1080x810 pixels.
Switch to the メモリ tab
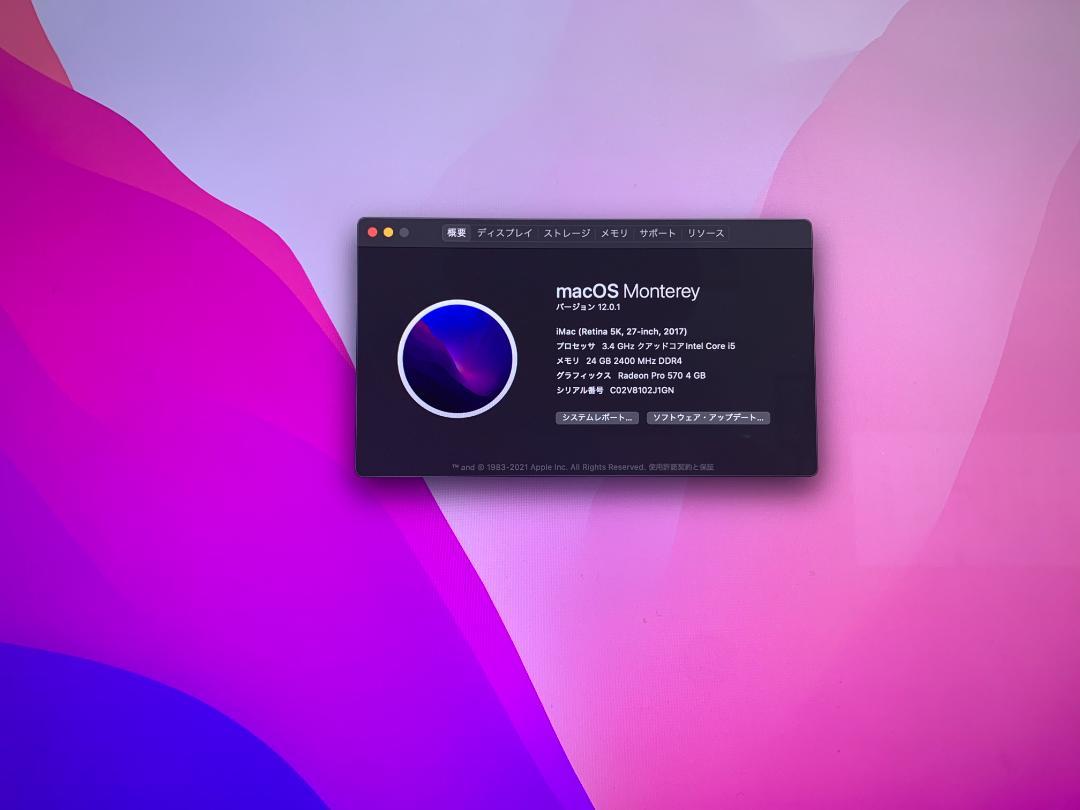point(614,233)
